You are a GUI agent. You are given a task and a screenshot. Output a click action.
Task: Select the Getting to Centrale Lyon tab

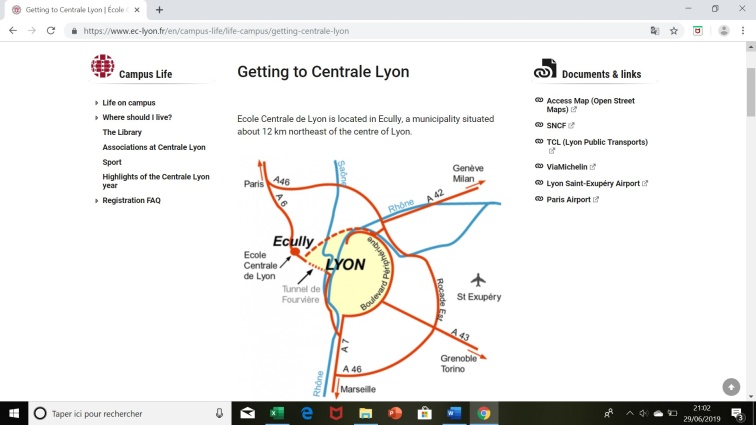coord(75,10)
